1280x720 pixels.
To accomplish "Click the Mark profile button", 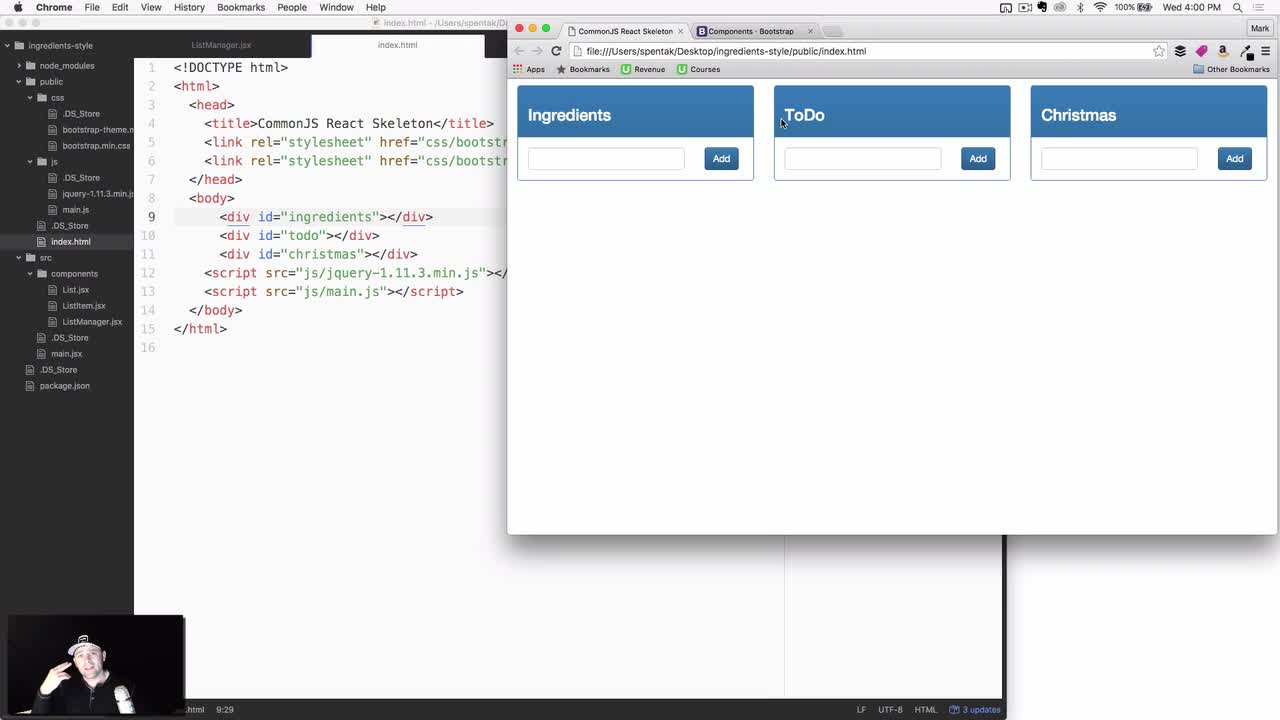I will click(x=1259, y=29).
